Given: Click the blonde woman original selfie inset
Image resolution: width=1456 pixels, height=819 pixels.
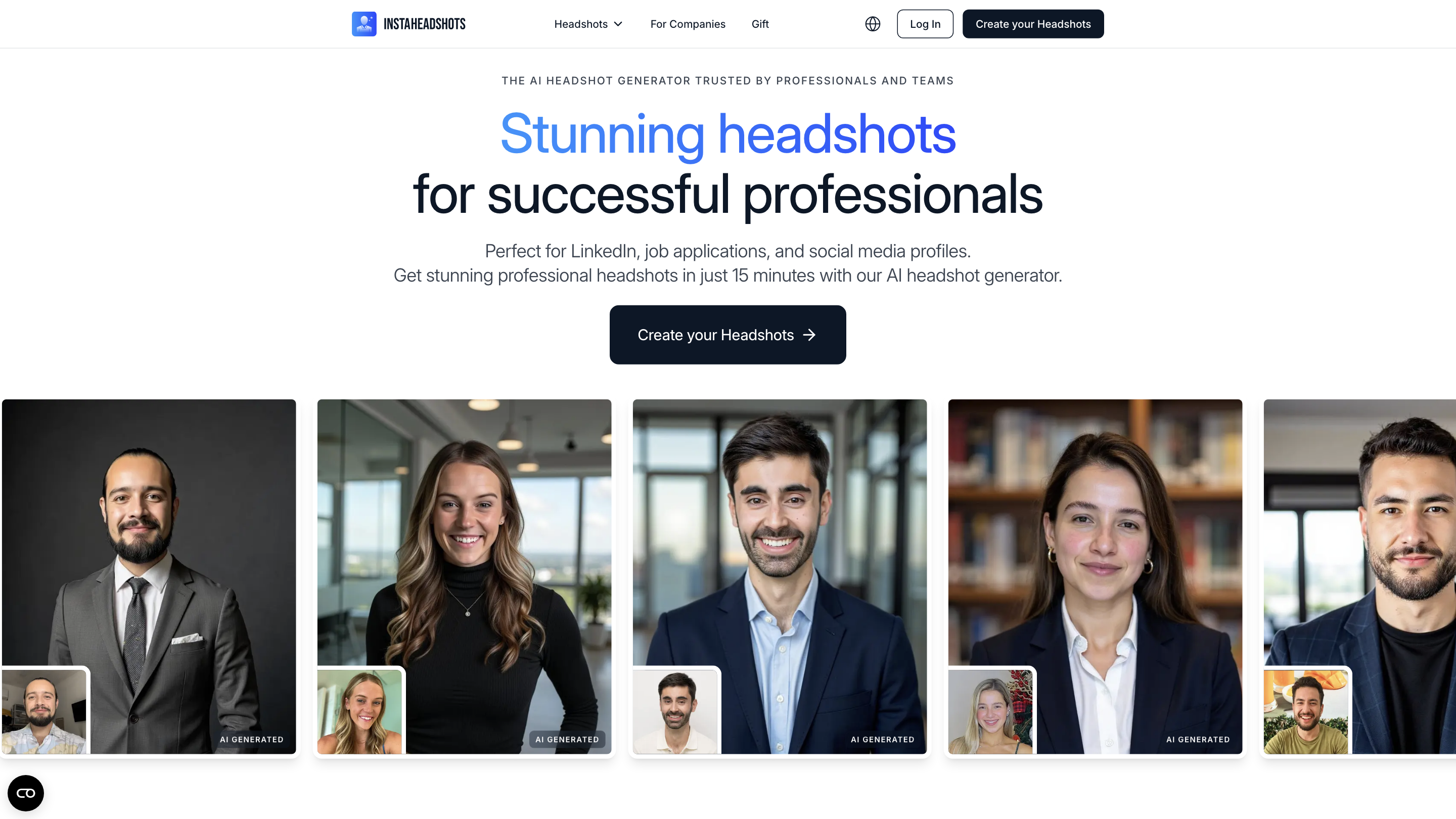Looking at the screenshot, I should pyautogui.click(x=359, y=712).
